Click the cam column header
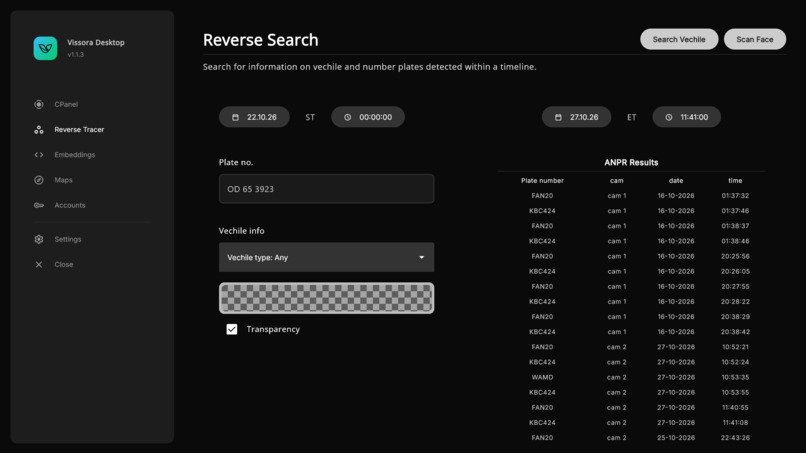Screen dimensions: 806x453 click(617, 180)
